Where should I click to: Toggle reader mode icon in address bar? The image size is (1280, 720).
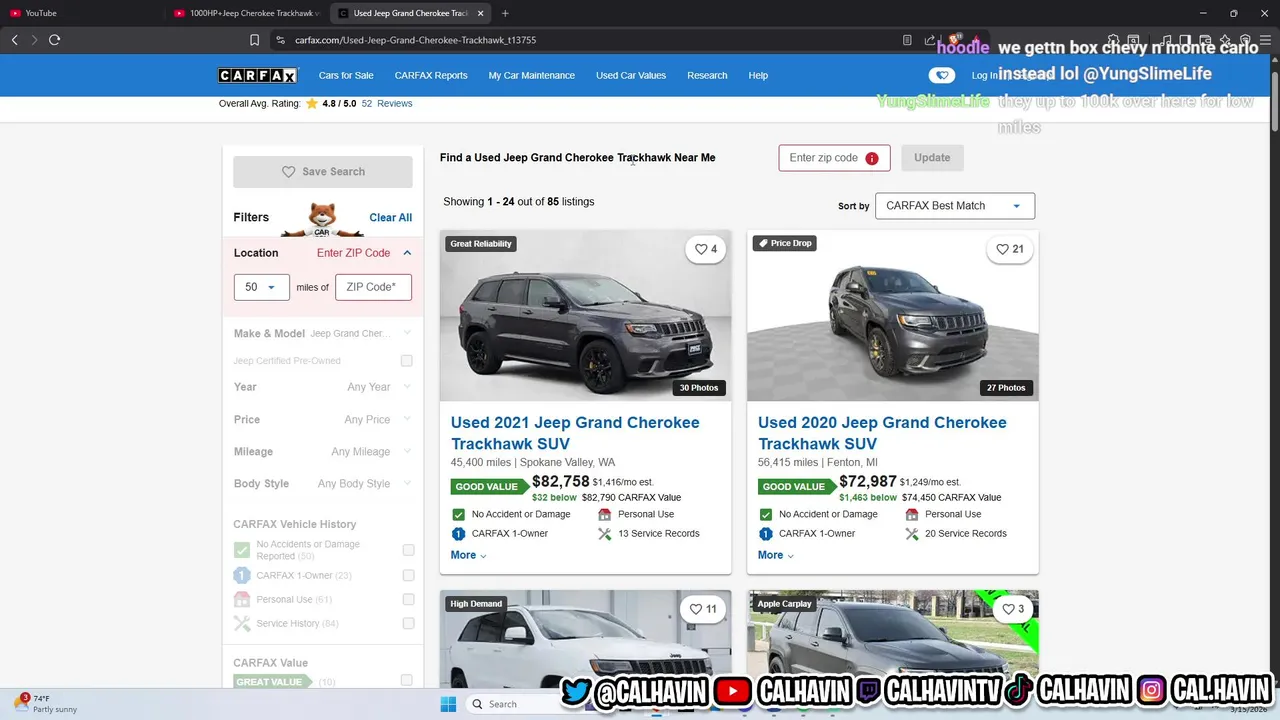[907, 40]
